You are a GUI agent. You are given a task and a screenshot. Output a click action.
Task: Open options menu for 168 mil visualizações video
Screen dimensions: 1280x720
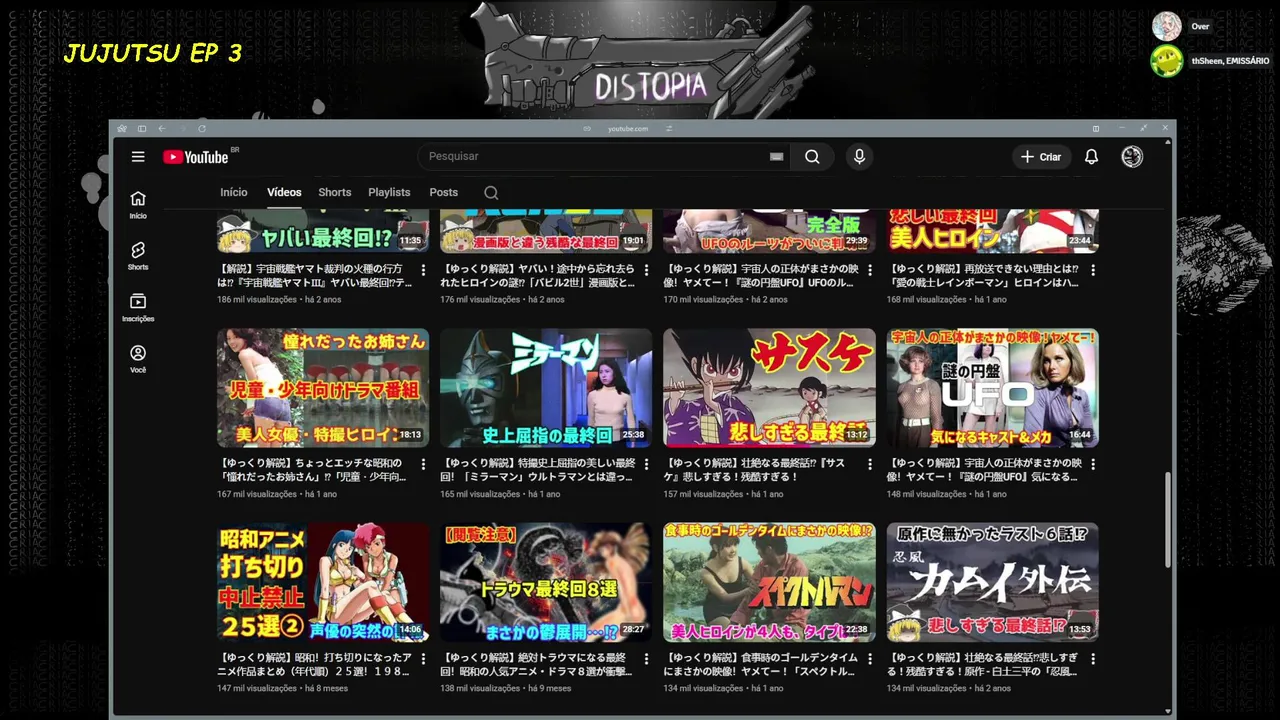tap(1092, 270)
